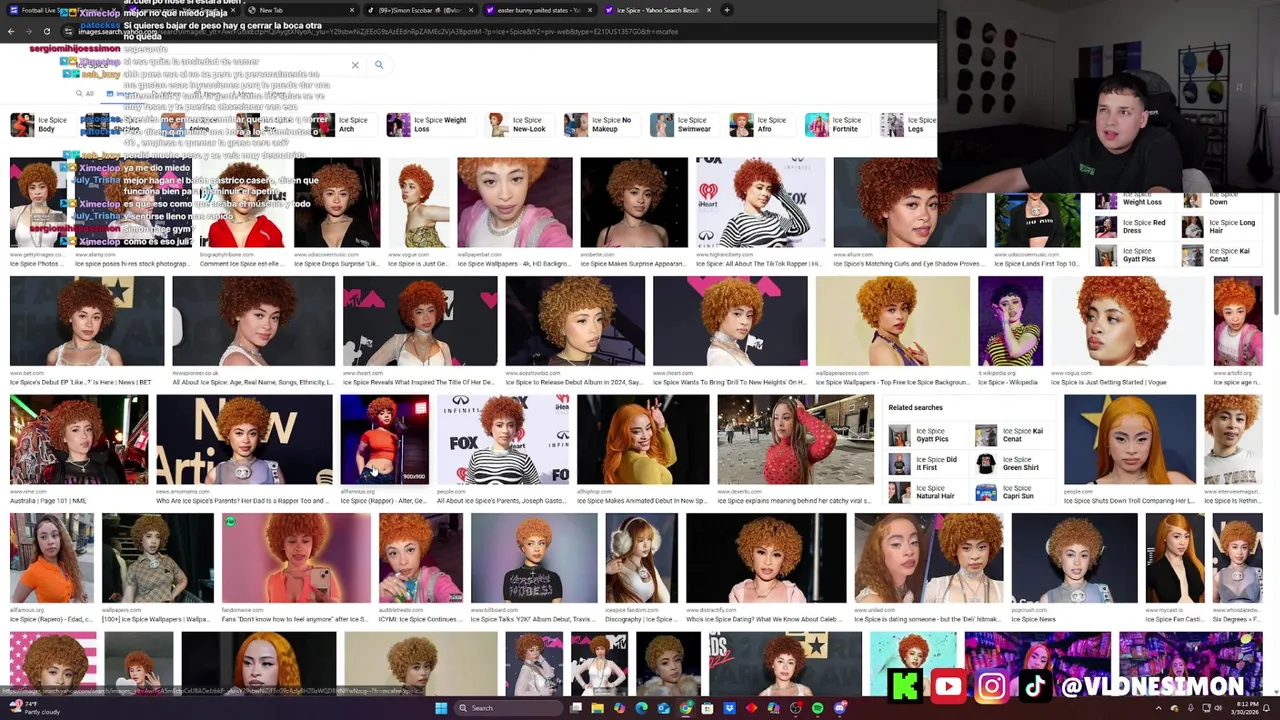Open Spotify from the taskbar

(817, 708)
